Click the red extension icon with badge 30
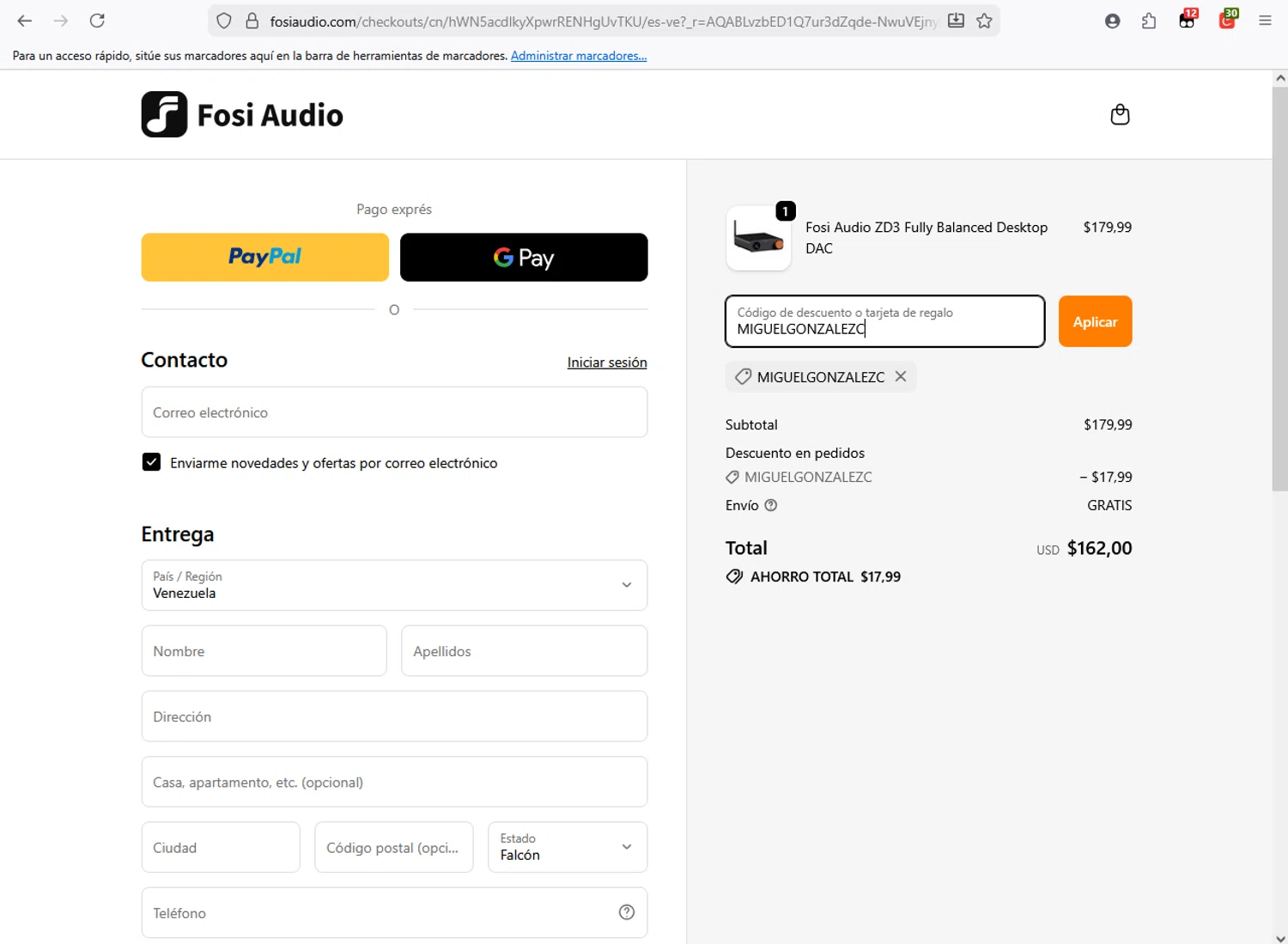1288x944 pixels. pos(1228,20)
